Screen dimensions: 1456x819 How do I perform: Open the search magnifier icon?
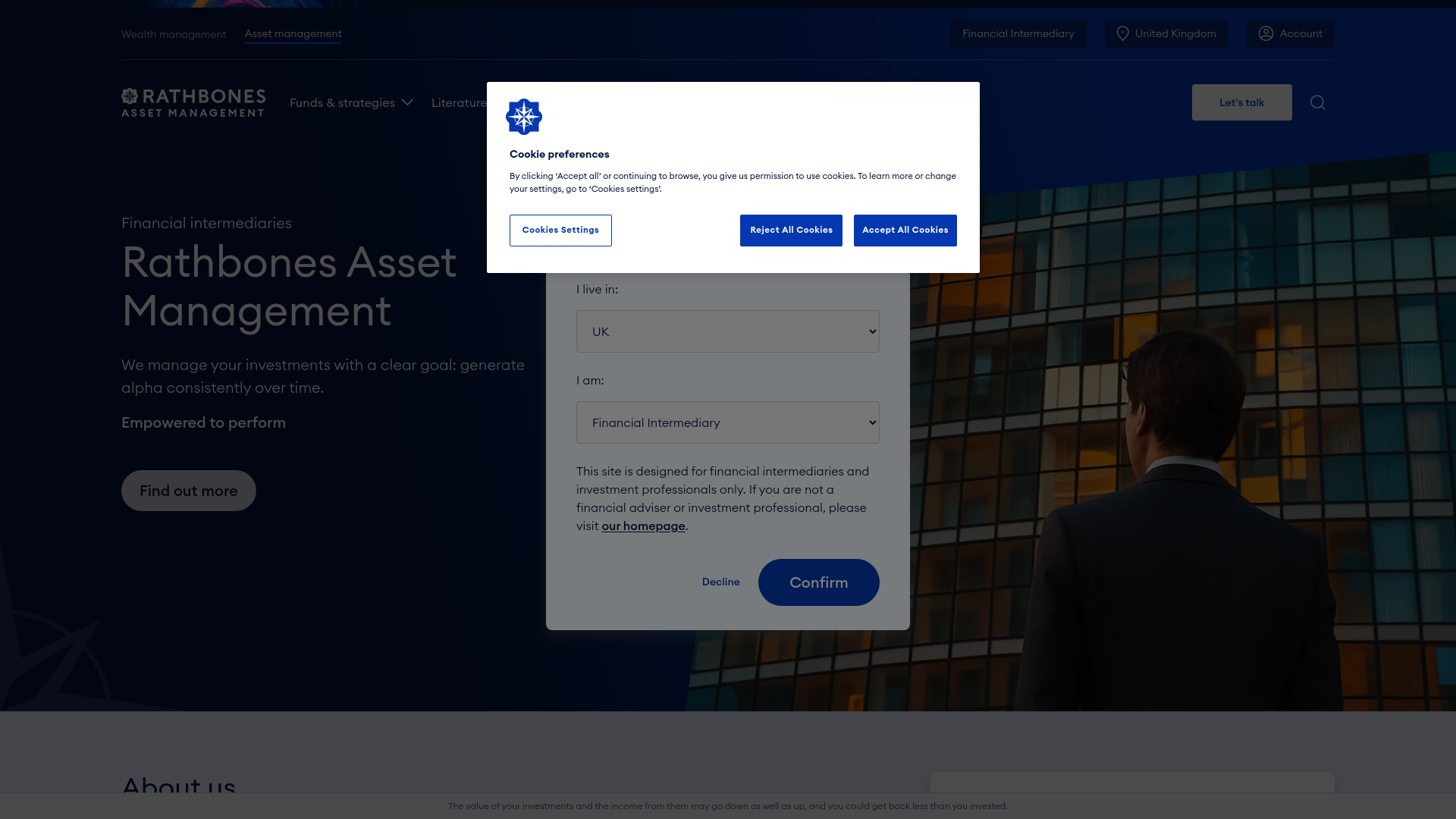(1318, 102)
